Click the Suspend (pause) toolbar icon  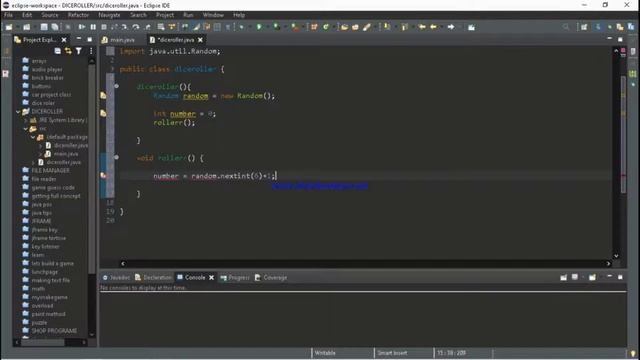click(x=93, y=27)
